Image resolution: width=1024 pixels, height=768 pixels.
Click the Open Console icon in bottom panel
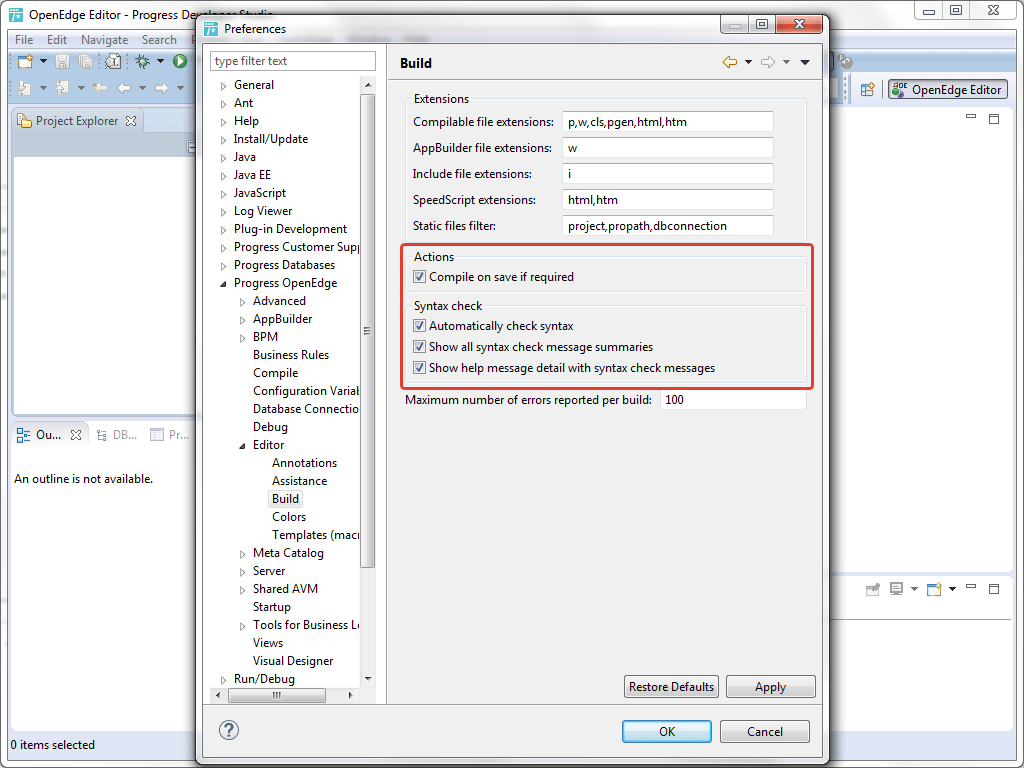935,589
